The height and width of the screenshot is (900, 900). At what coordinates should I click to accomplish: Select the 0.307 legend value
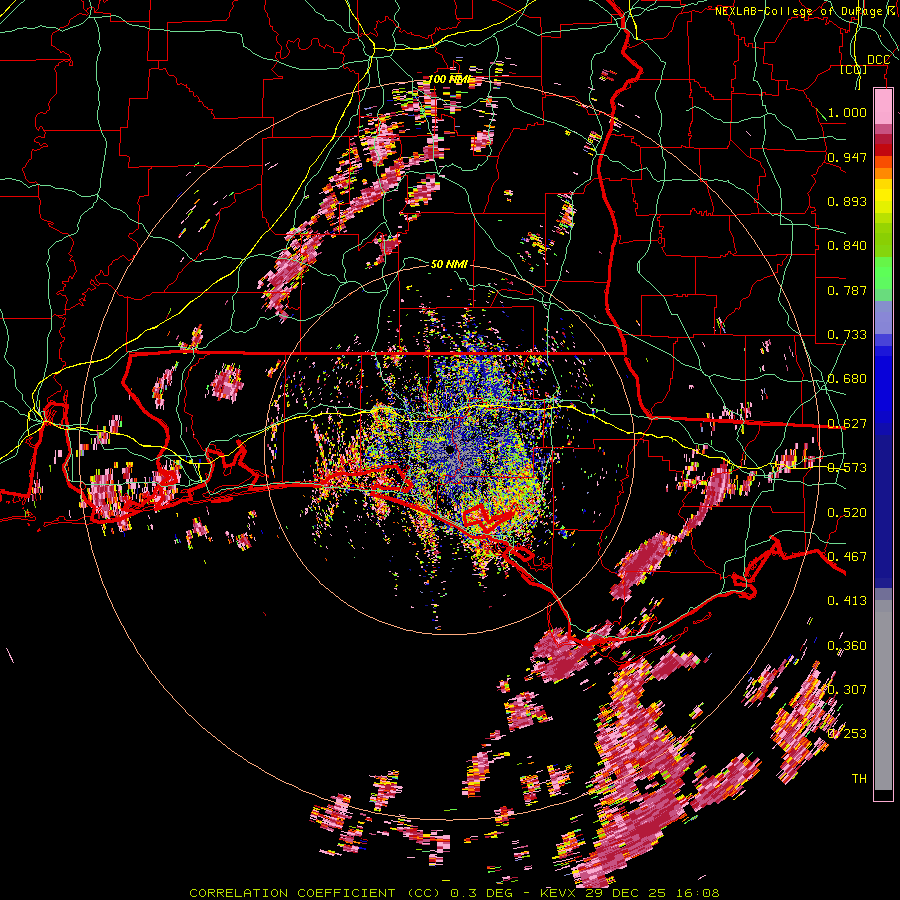[x=847, y=690]
